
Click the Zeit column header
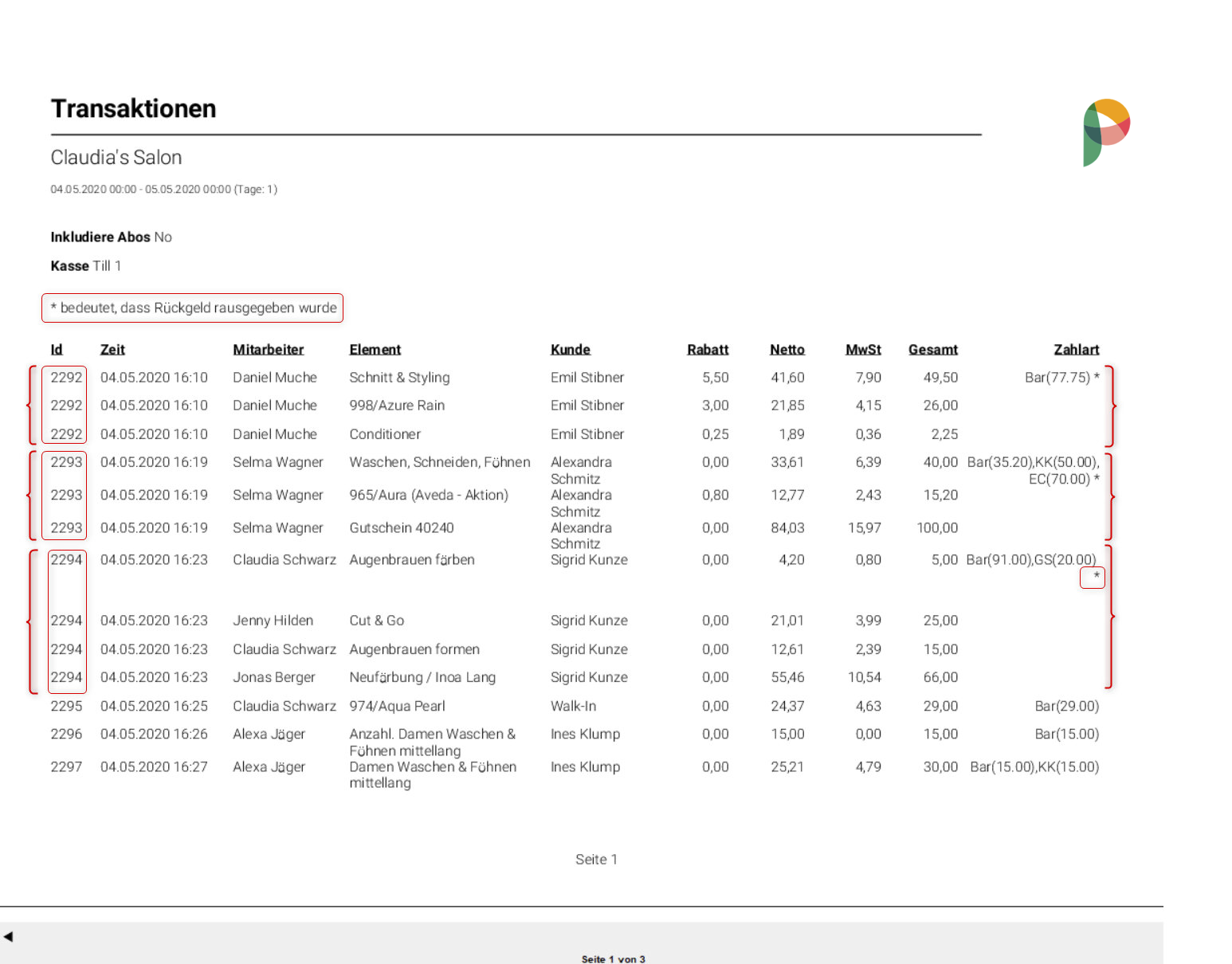pos(112,350)
